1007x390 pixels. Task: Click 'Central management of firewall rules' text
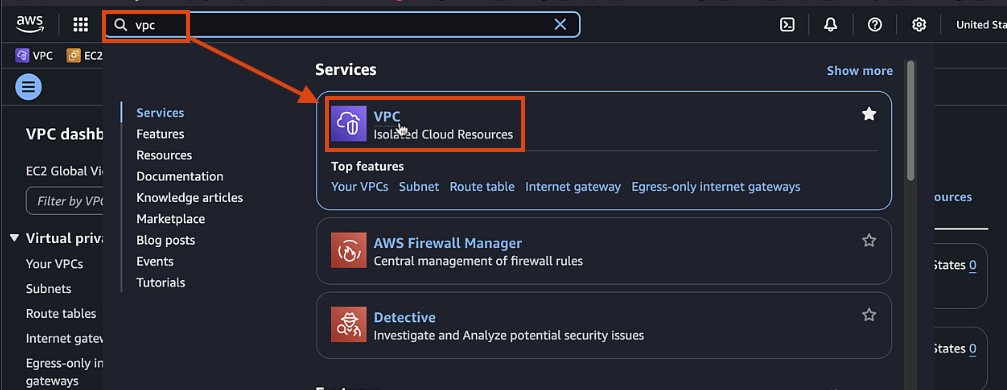478,261
